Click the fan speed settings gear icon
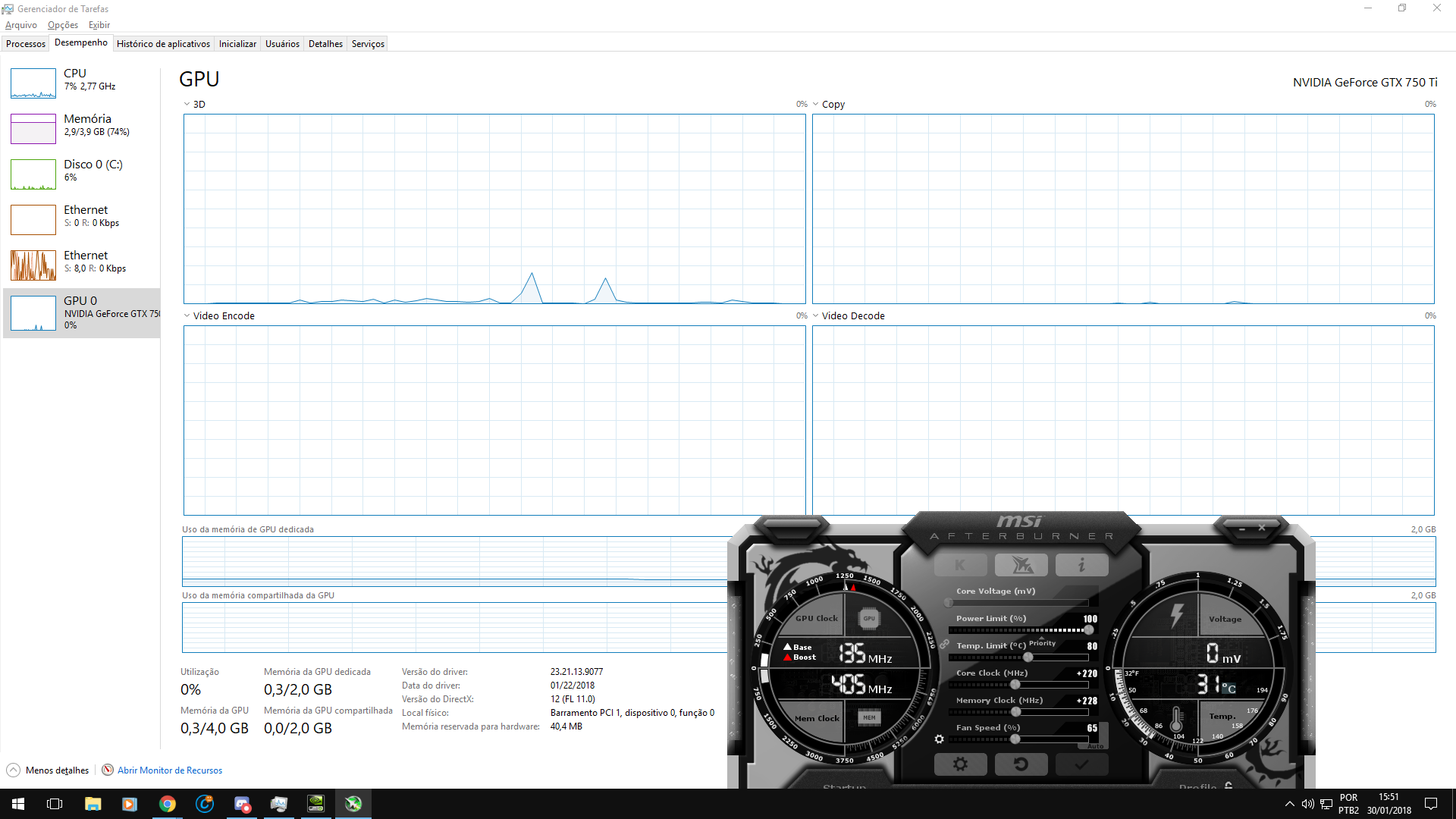 939,739
